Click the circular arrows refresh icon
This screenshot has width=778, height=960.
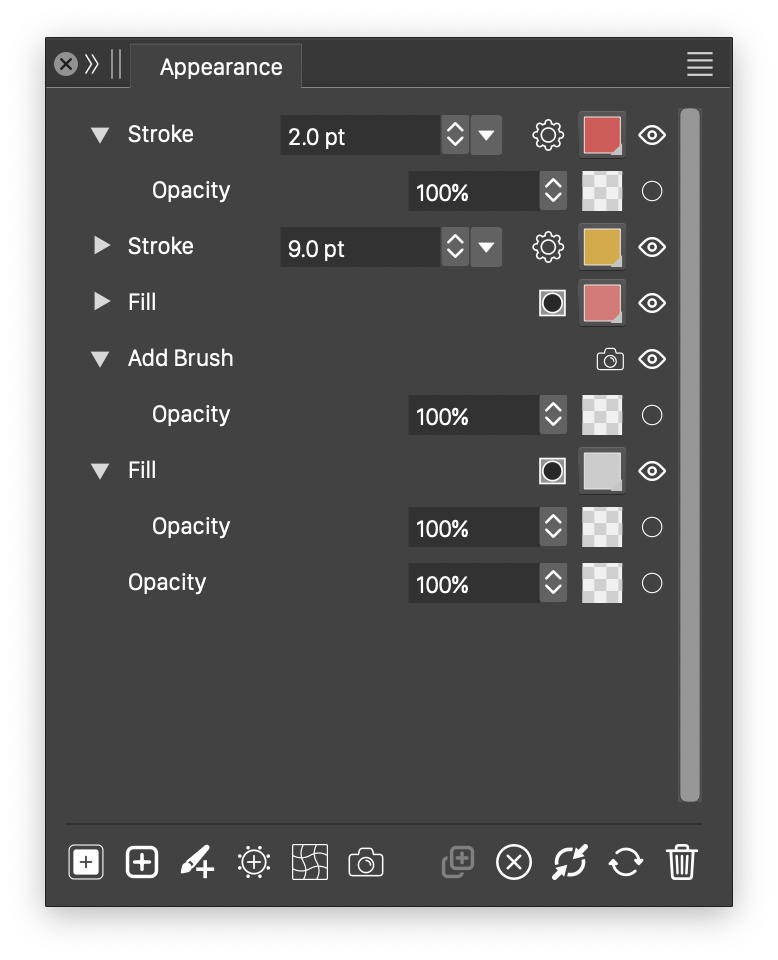[x=626, y=862]
